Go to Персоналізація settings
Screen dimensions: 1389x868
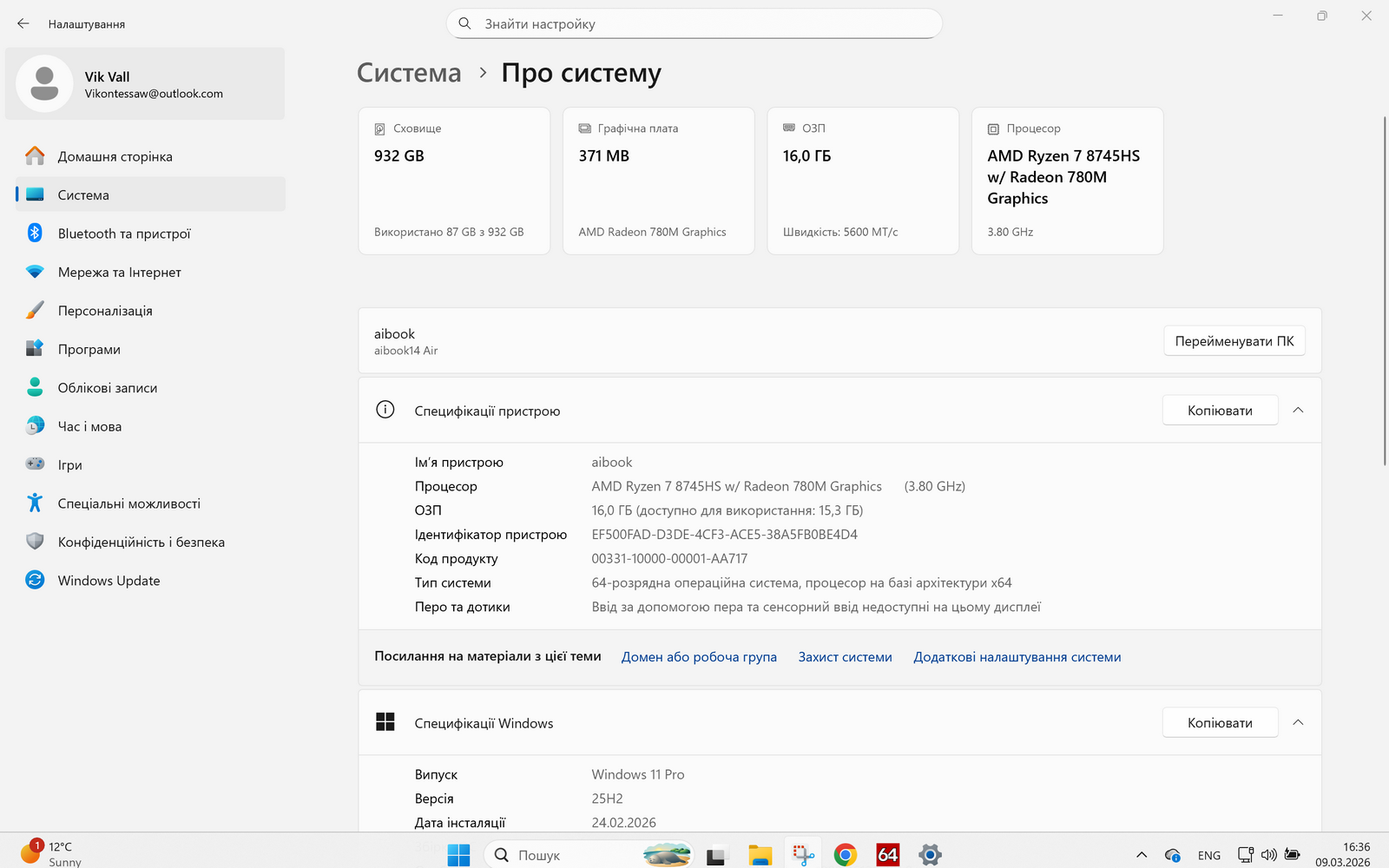[x=105, y=311]
